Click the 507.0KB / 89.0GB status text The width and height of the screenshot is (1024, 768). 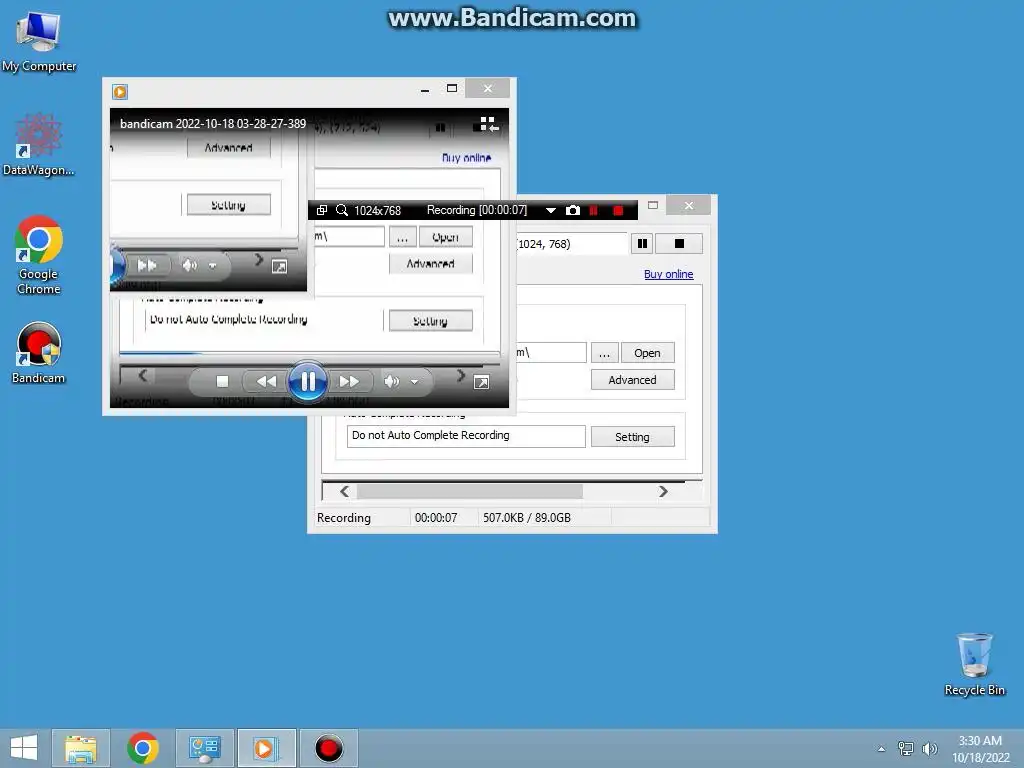coord(527,518)
